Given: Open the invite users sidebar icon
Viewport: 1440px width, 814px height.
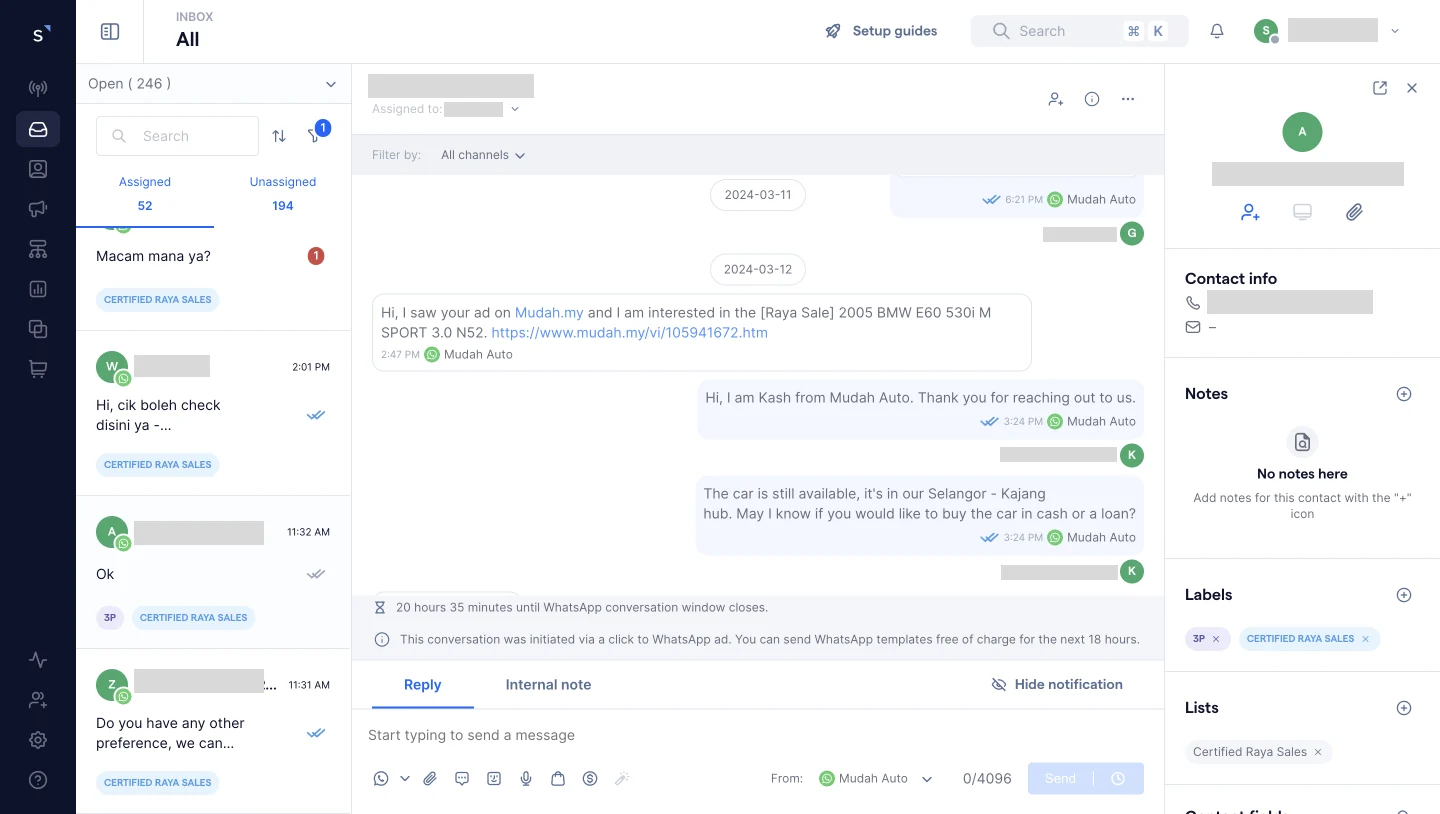Looking at the screenshot, I should tap(38, 700).
